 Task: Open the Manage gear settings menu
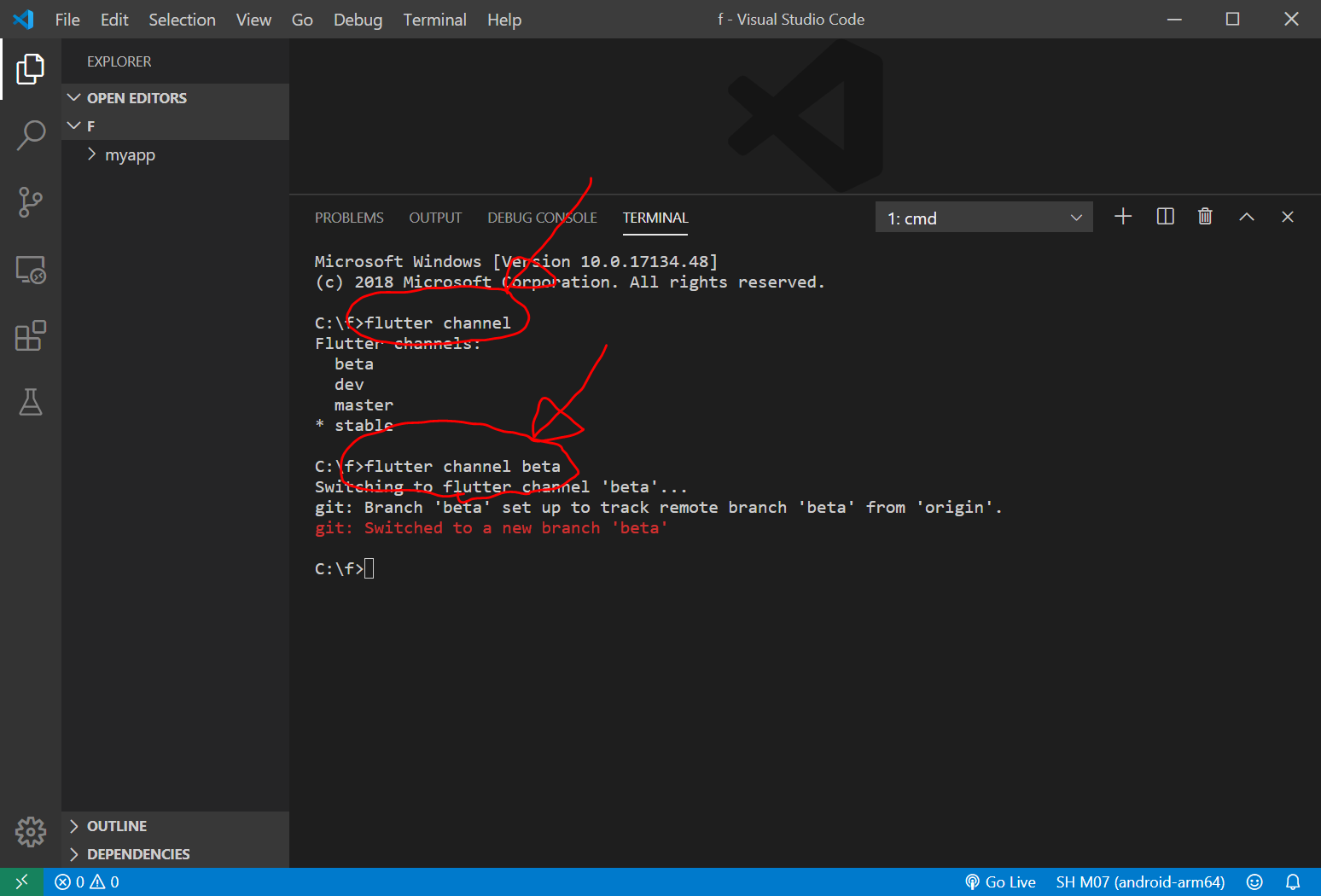[31, 831]
